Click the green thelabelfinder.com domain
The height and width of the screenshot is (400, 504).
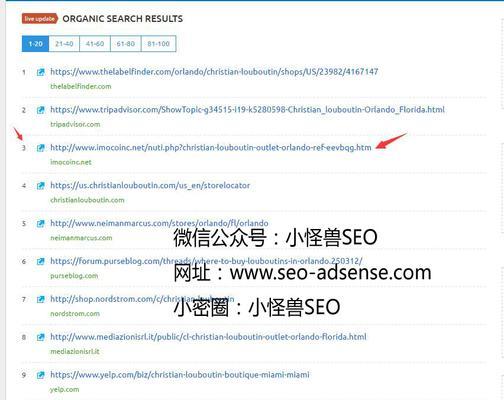tap(81, 87)
